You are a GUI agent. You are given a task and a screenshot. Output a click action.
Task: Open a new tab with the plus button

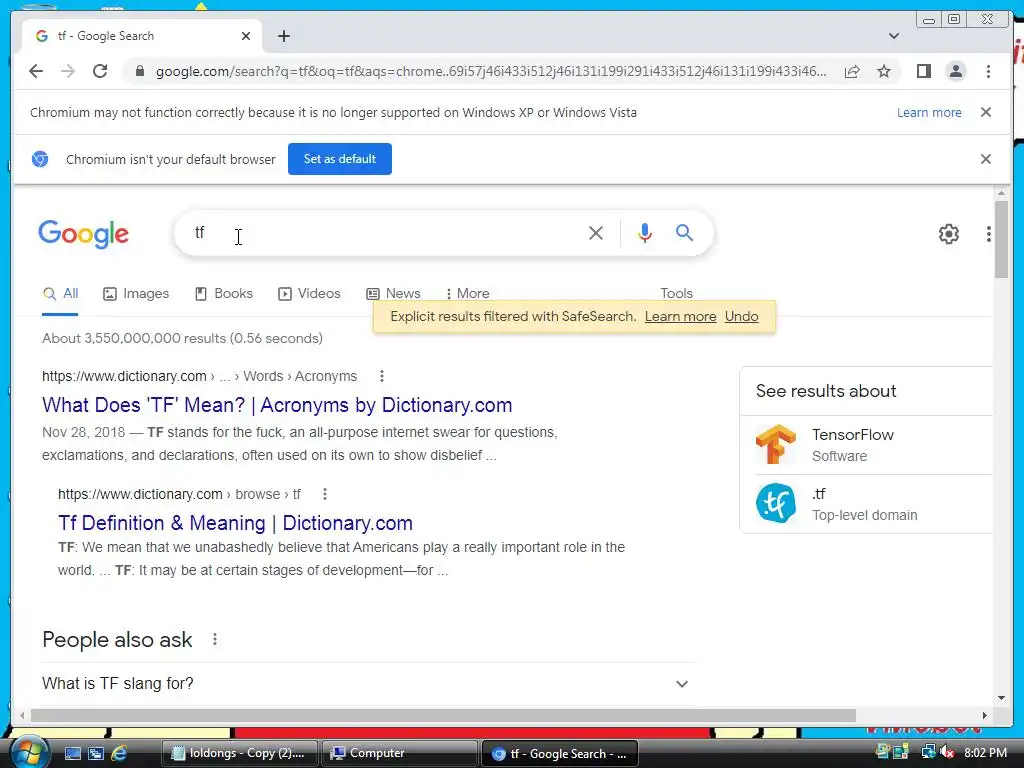pos(283,36)
